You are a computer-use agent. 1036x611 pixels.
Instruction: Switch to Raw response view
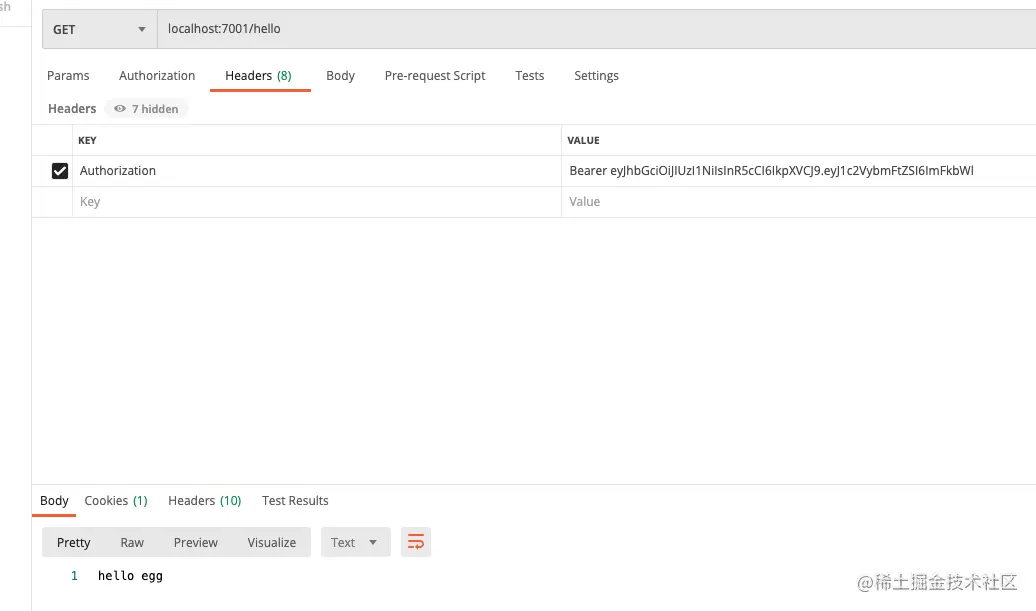(131, 542)
